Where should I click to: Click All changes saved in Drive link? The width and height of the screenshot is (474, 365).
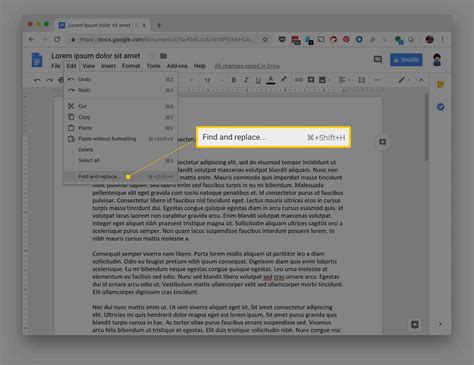tap(247, 66)
